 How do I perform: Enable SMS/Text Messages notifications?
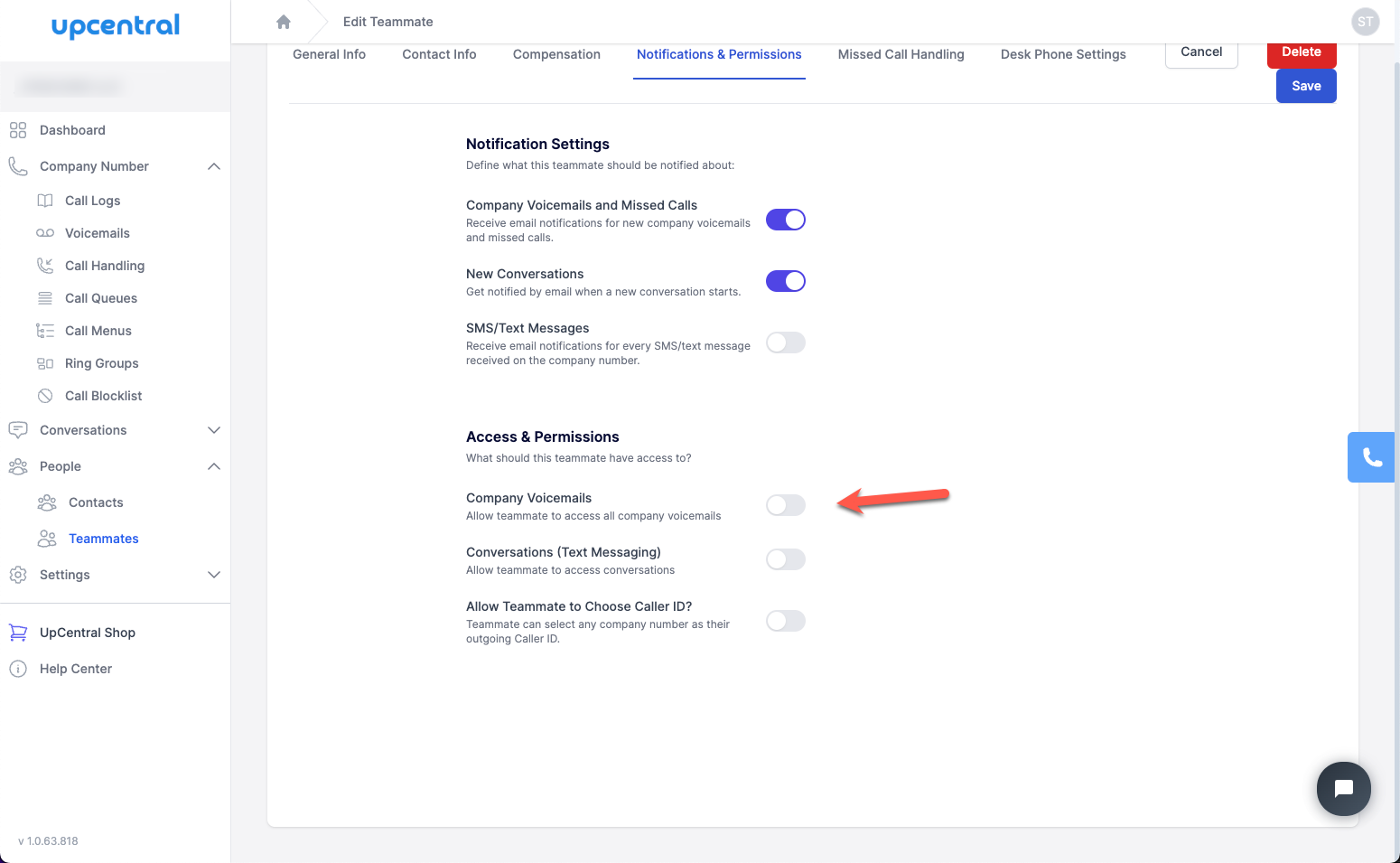[785, 342]
